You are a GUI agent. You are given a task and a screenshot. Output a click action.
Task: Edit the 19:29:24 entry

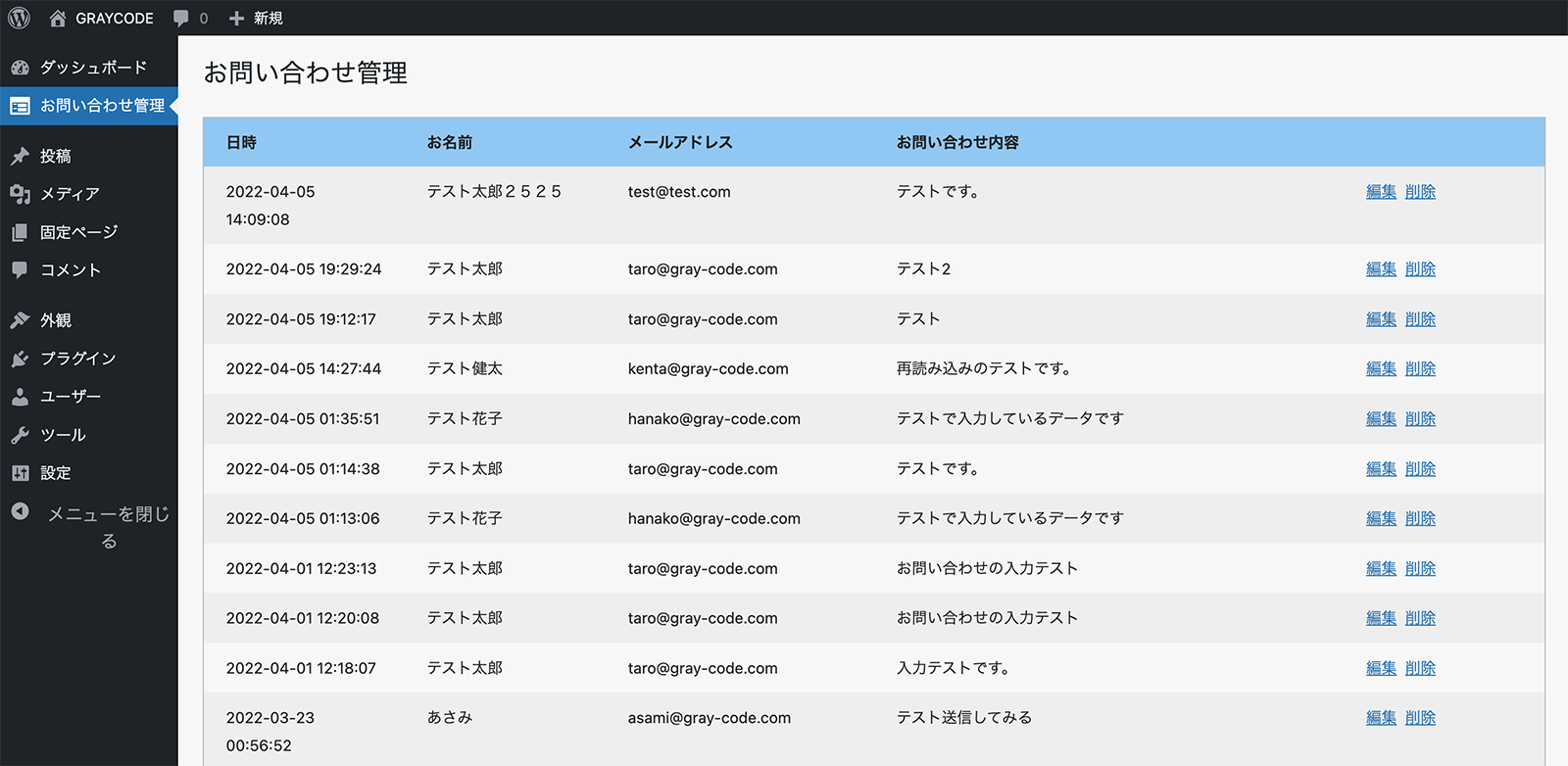1381,269
